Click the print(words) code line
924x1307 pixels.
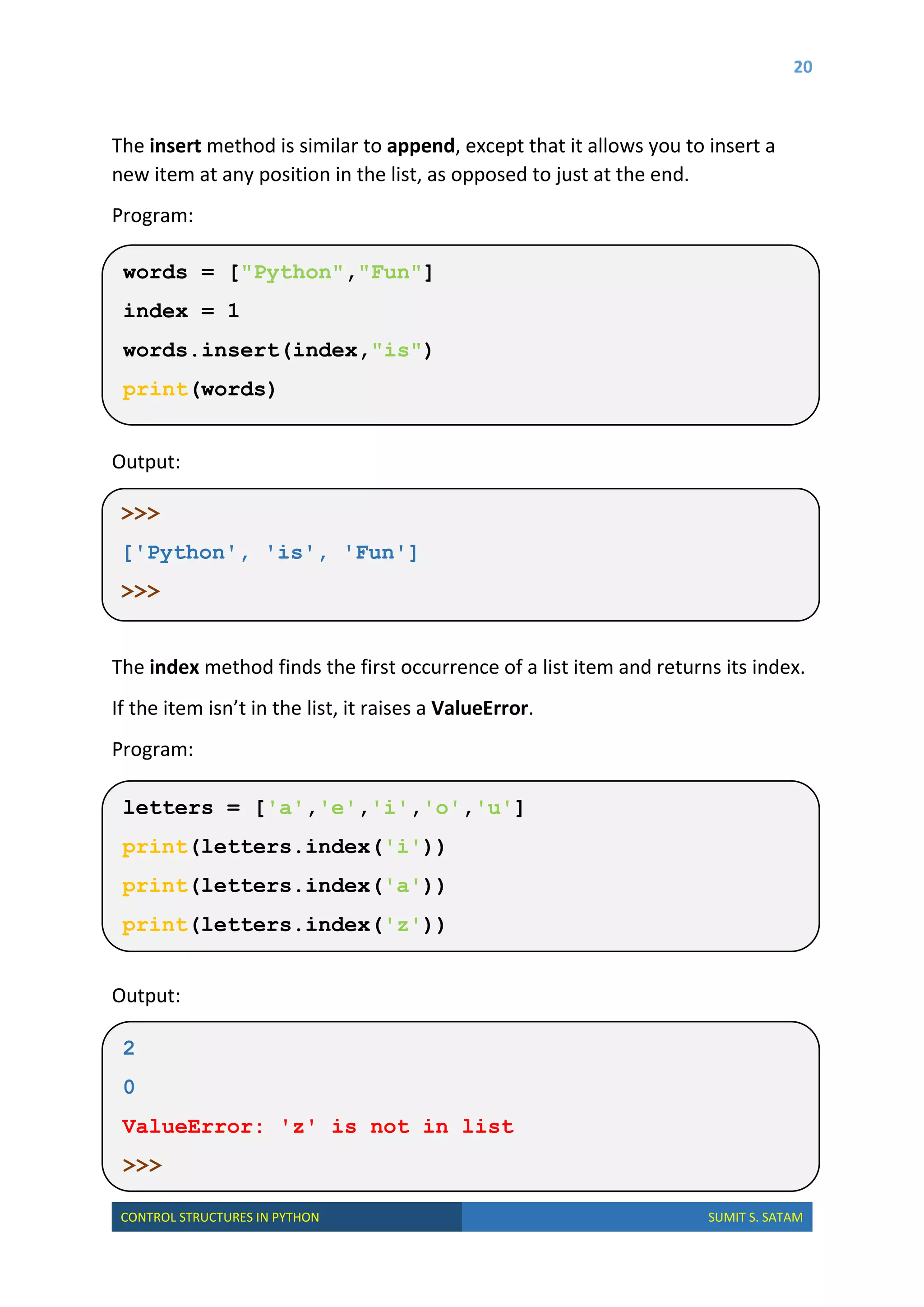pos(199,390)
